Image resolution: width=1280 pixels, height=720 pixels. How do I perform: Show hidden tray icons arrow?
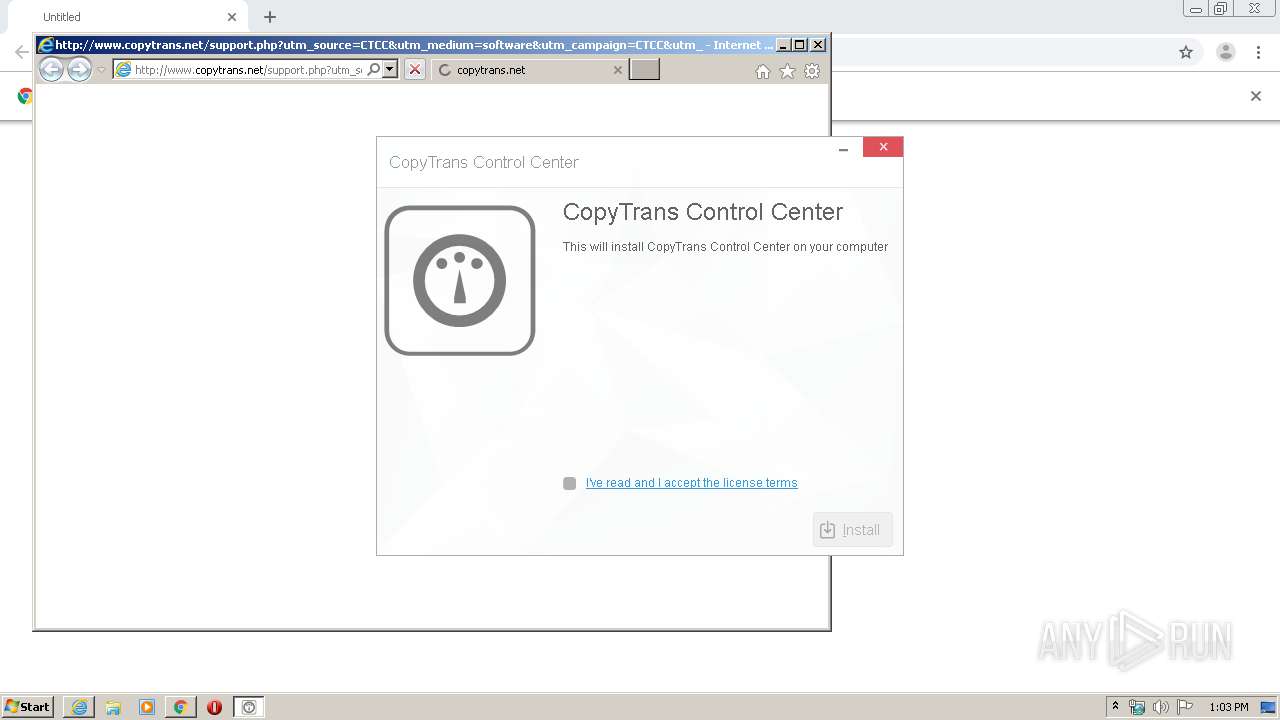pos(1115,707)
